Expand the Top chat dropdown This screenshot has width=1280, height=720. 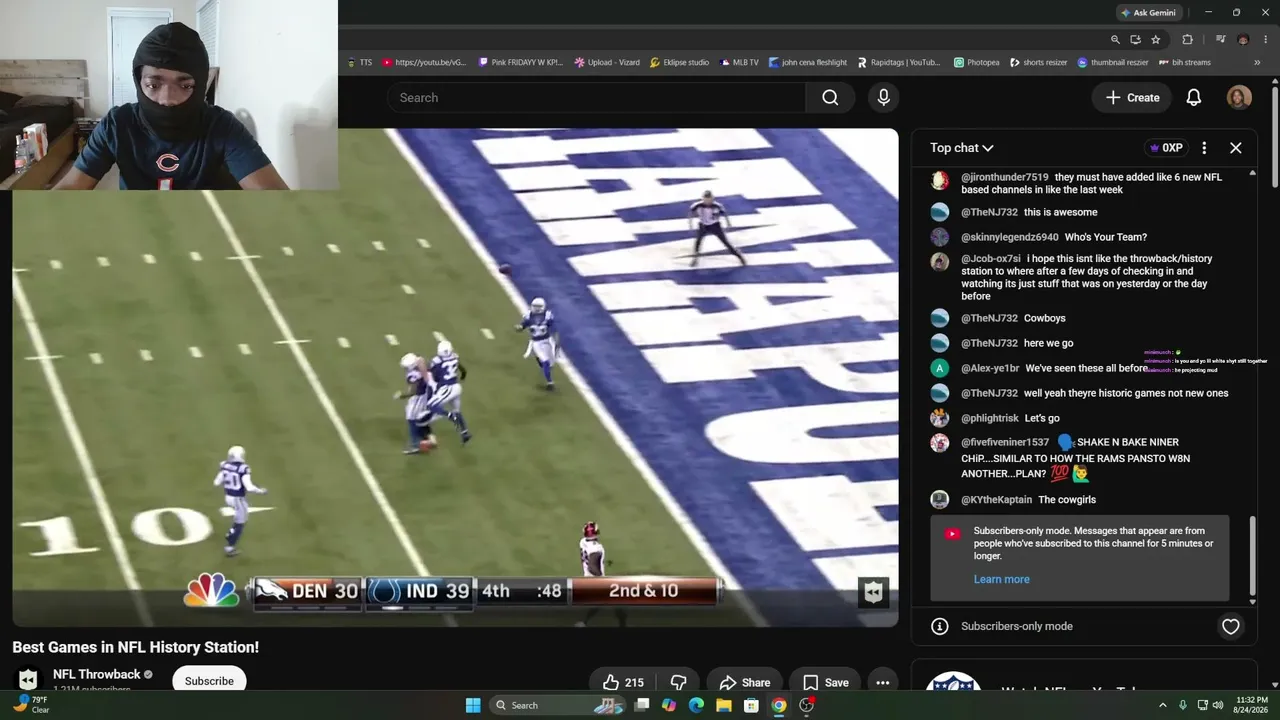pyautogui.click(x=961, y=148)
